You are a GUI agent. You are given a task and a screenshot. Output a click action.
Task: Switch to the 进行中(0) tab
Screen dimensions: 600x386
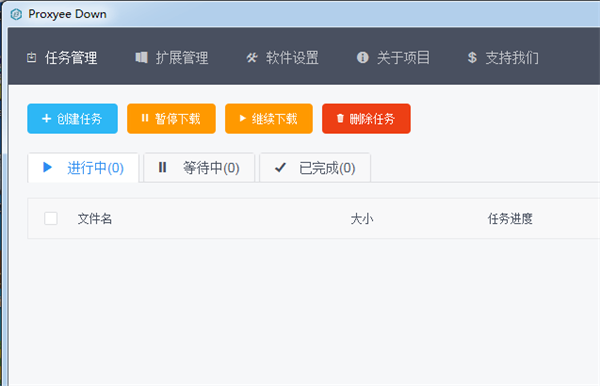tap(83, 168)
